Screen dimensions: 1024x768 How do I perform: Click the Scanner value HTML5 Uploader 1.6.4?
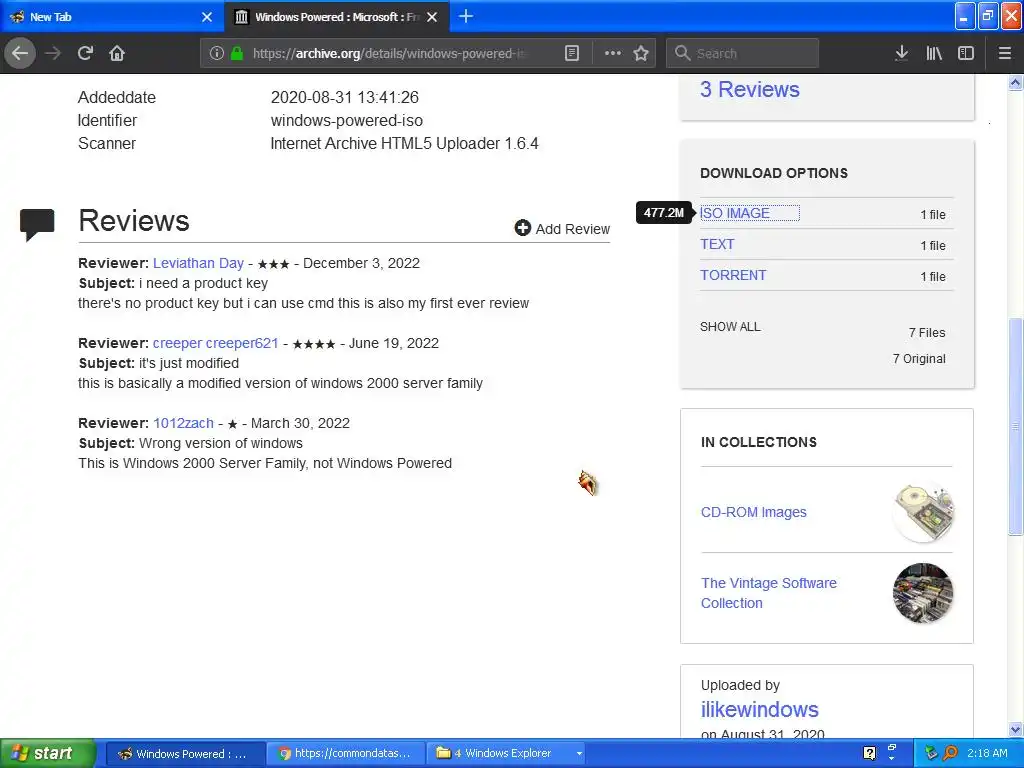[404, 143]
